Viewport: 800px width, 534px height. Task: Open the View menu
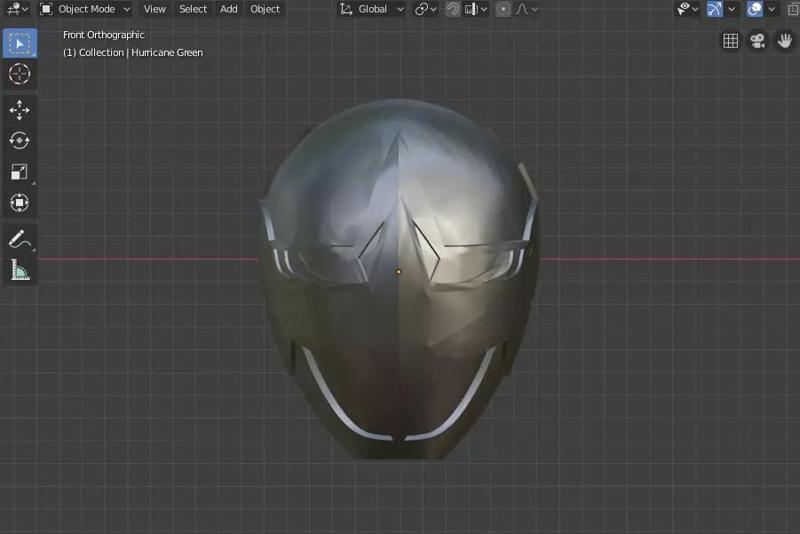click(154, 9)
